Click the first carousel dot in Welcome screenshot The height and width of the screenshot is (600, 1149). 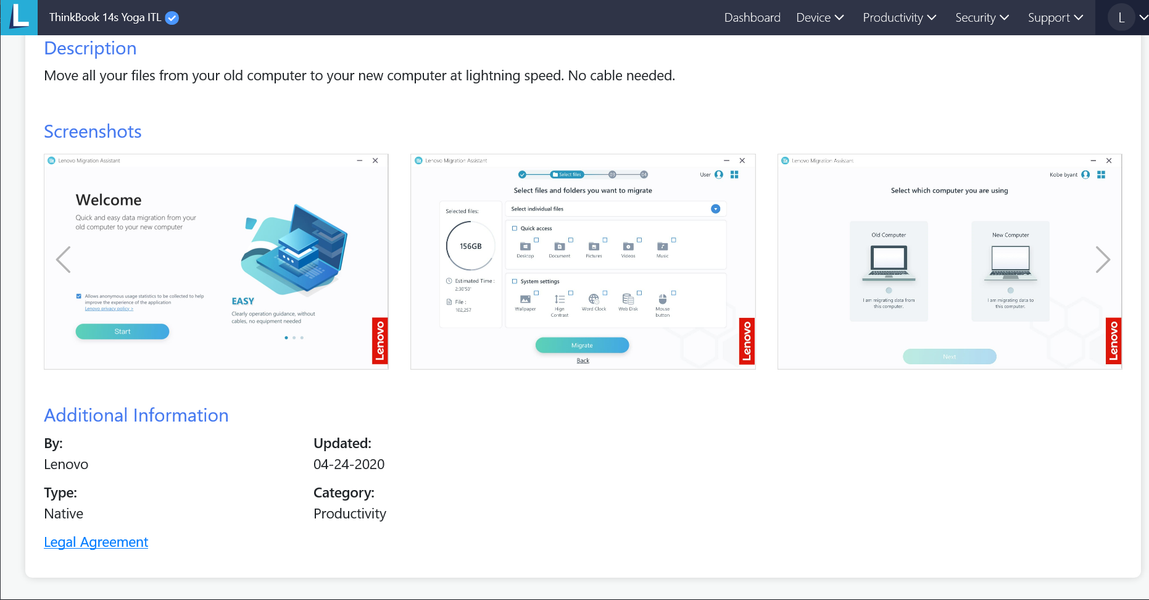tap(287, 338)
